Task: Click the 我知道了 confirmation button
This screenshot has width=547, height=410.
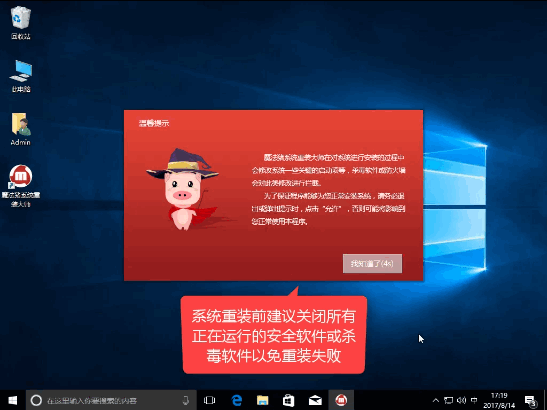Action: pyautogui.click(x=372, y=263)
